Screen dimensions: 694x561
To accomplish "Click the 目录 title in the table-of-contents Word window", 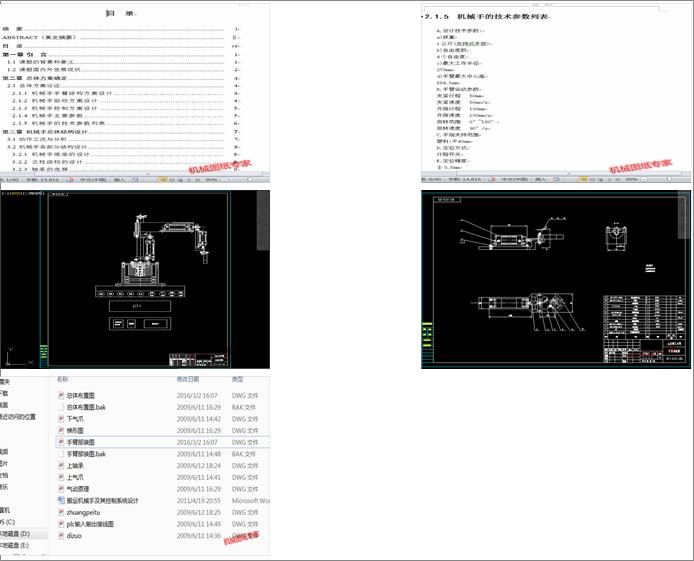I will [x=121, y=13].
